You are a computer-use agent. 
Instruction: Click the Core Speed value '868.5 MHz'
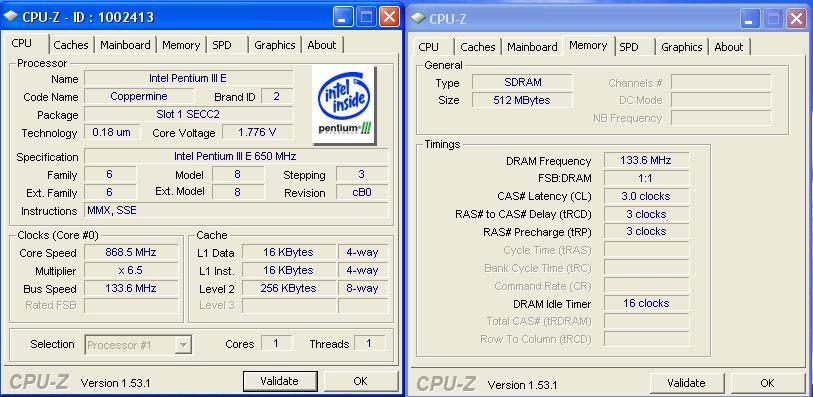point(131,252)
